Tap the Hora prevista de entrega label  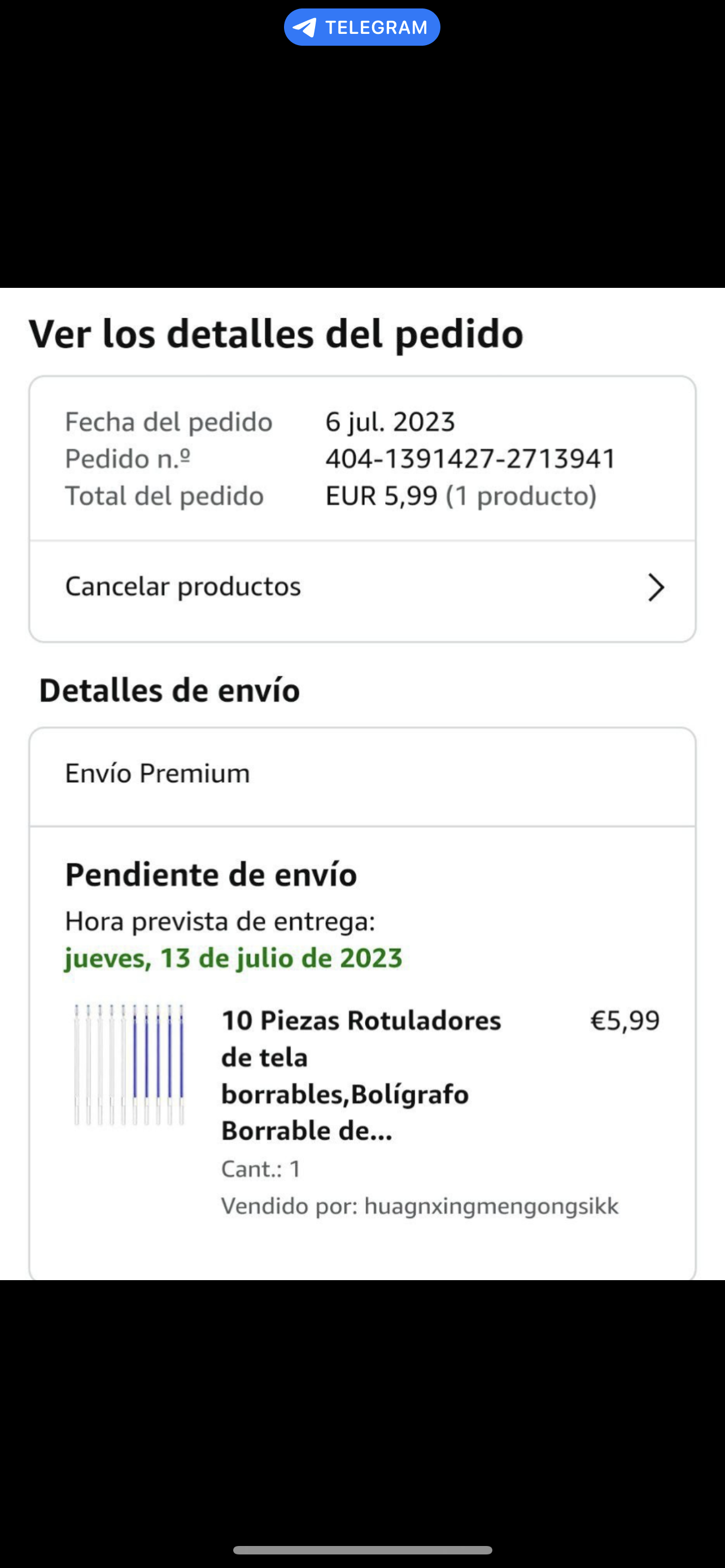coord(220,922)
